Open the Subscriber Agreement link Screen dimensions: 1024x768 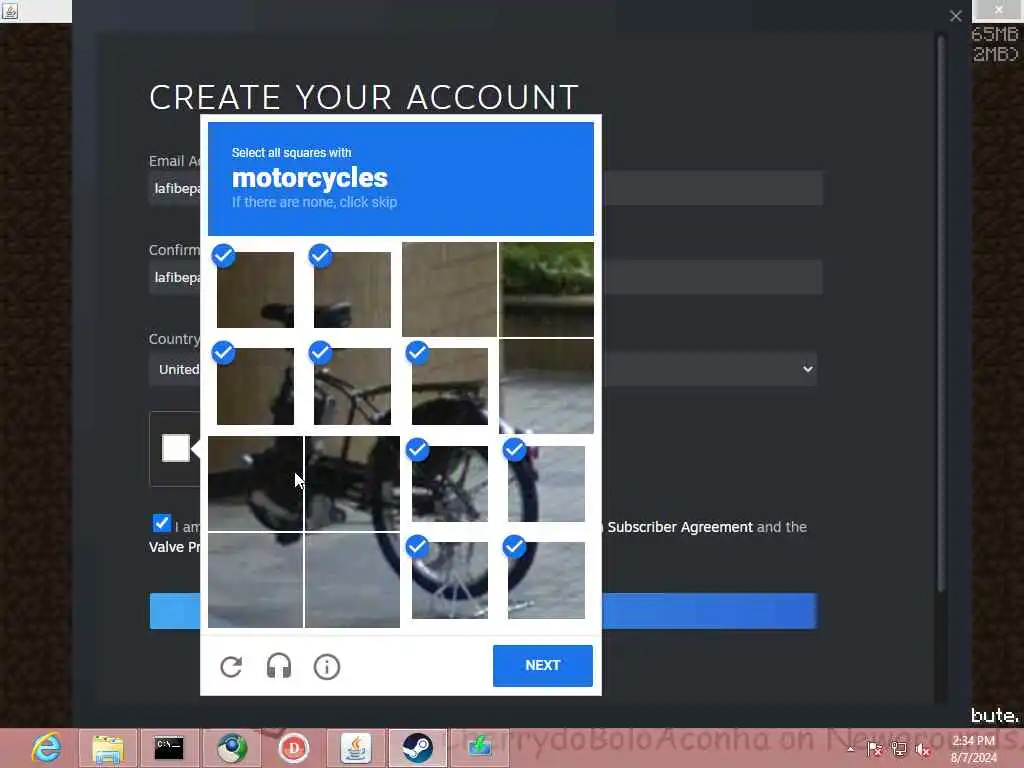(x=680, y=527)
